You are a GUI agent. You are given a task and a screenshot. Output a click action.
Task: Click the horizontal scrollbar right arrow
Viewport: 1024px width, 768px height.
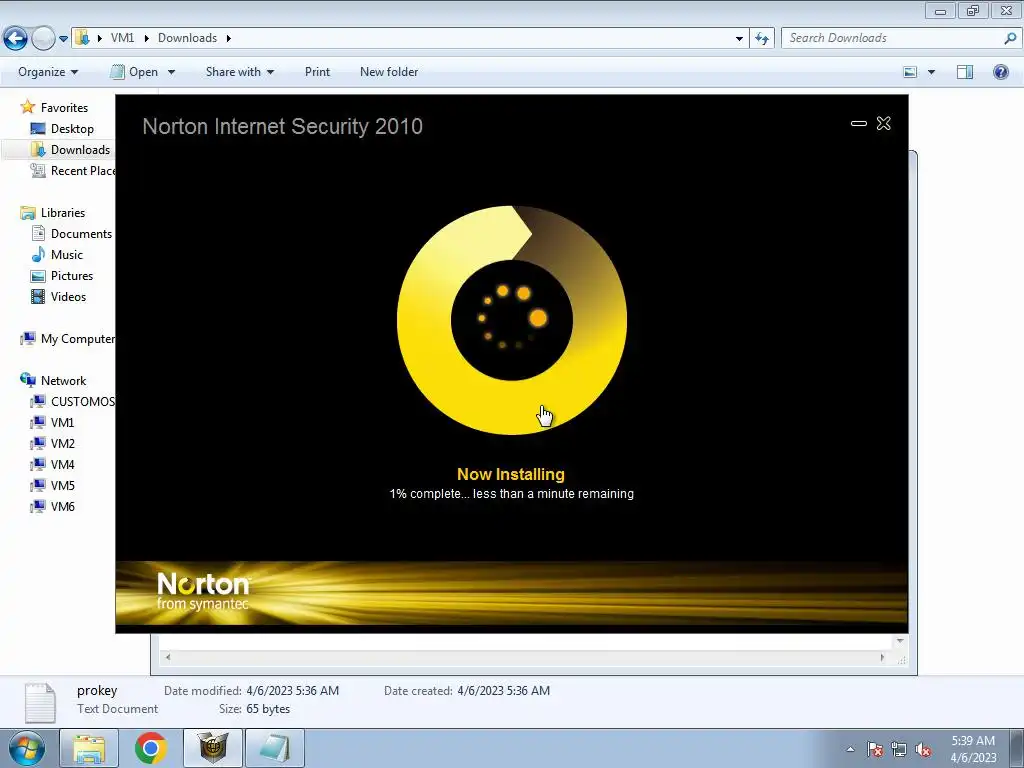(883, 657)
